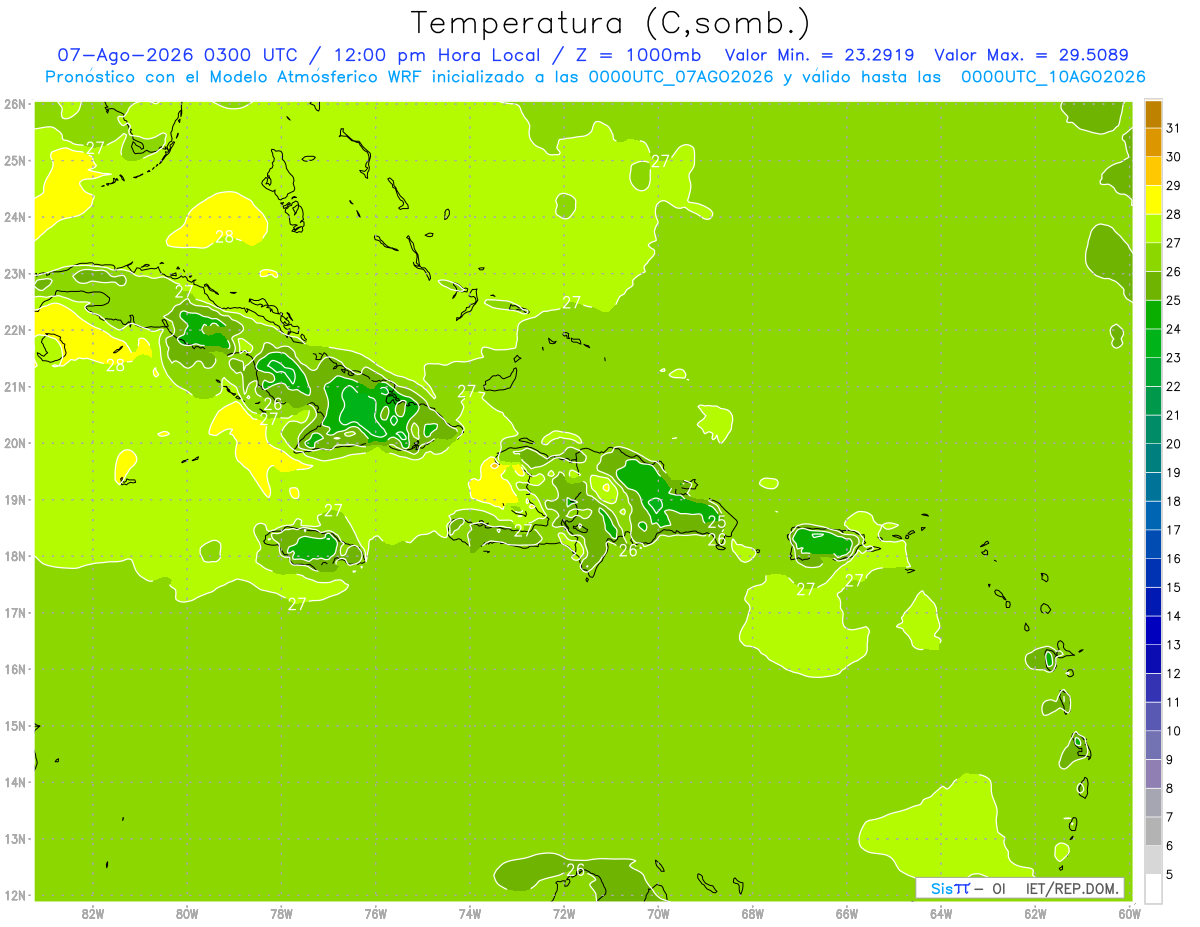The width and height of the screenshot is (1200, 927).
Task: Click the '26N' latitude axis label
Action: (15, 104)
